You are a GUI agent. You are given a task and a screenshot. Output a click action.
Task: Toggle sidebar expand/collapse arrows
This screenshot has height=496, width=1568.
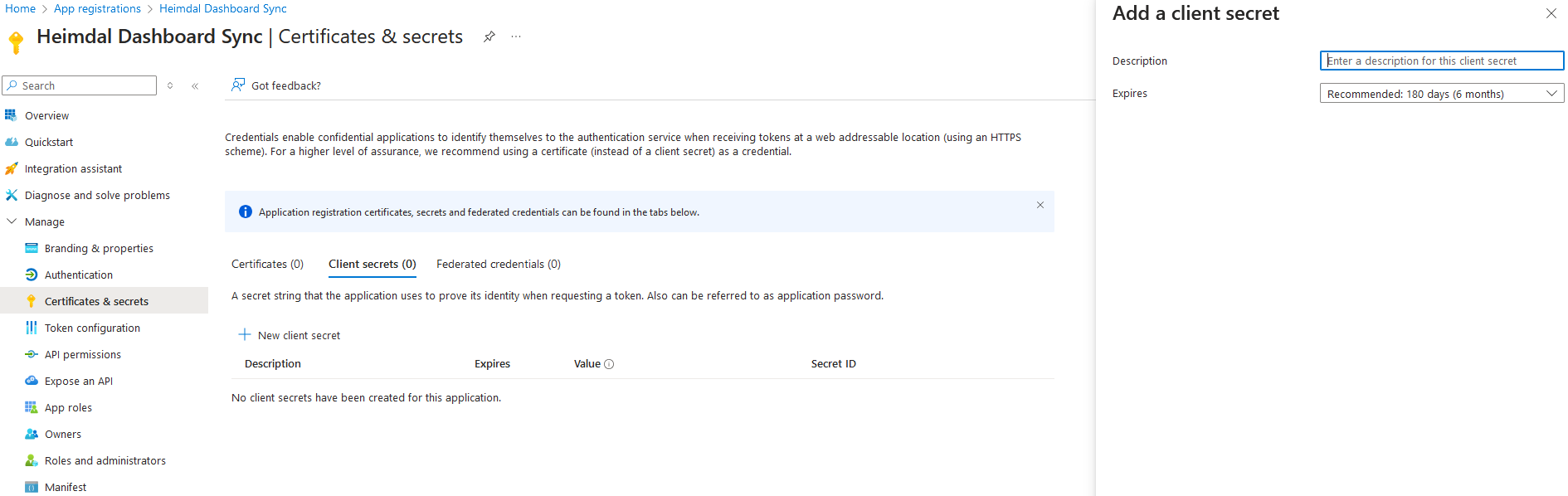(x=170, y=85)
